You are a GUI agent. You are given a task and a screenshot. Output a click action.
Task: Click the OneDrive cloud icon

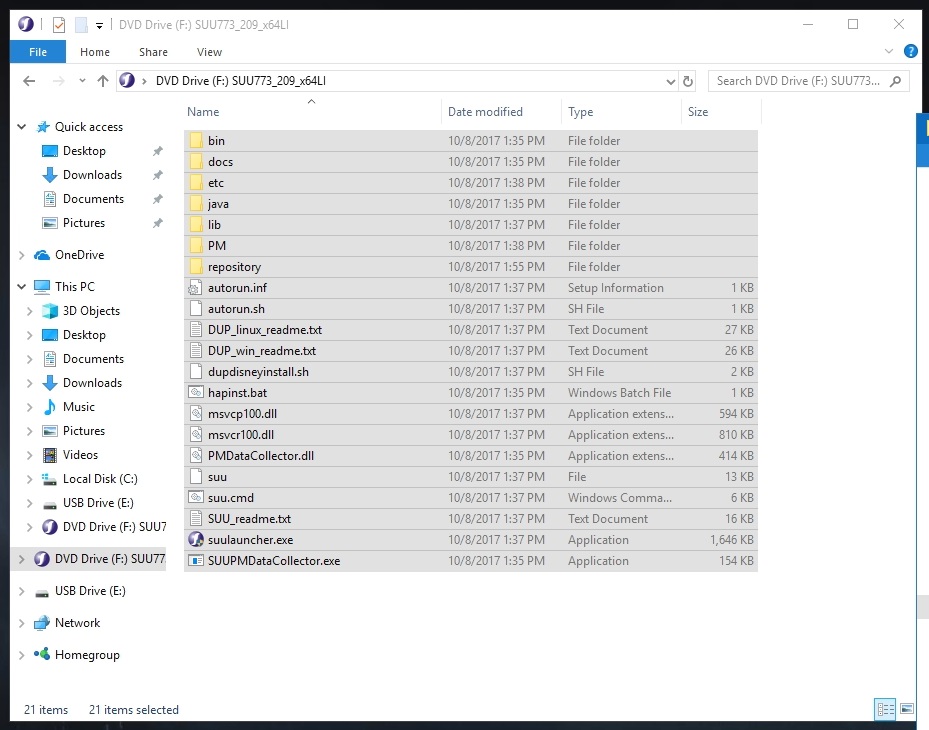pos(41,255)
